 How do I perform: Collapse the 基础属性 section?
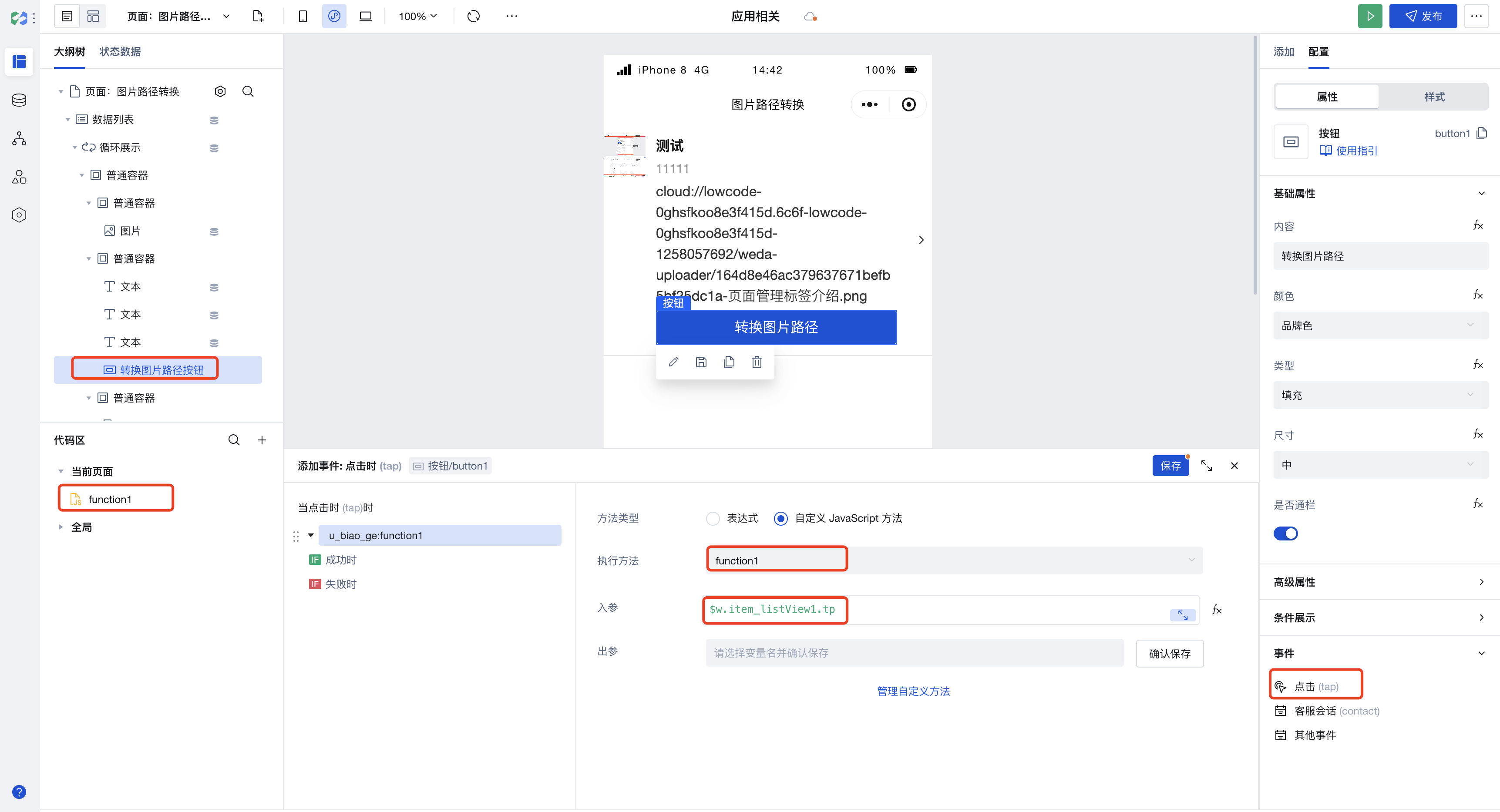tap(1482, 193)
